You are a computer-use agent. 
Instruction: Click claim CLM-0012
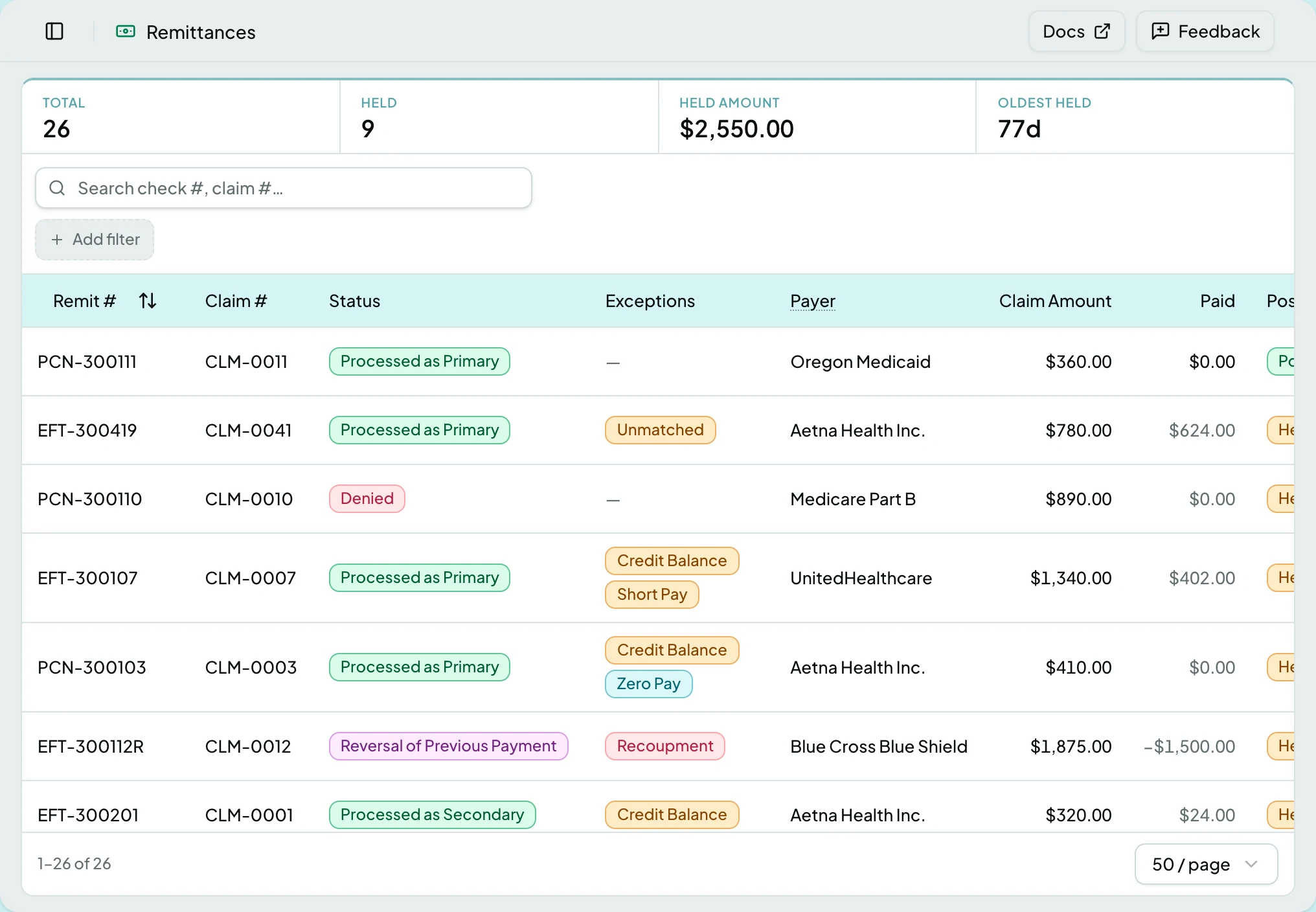(x=248, y=746)
